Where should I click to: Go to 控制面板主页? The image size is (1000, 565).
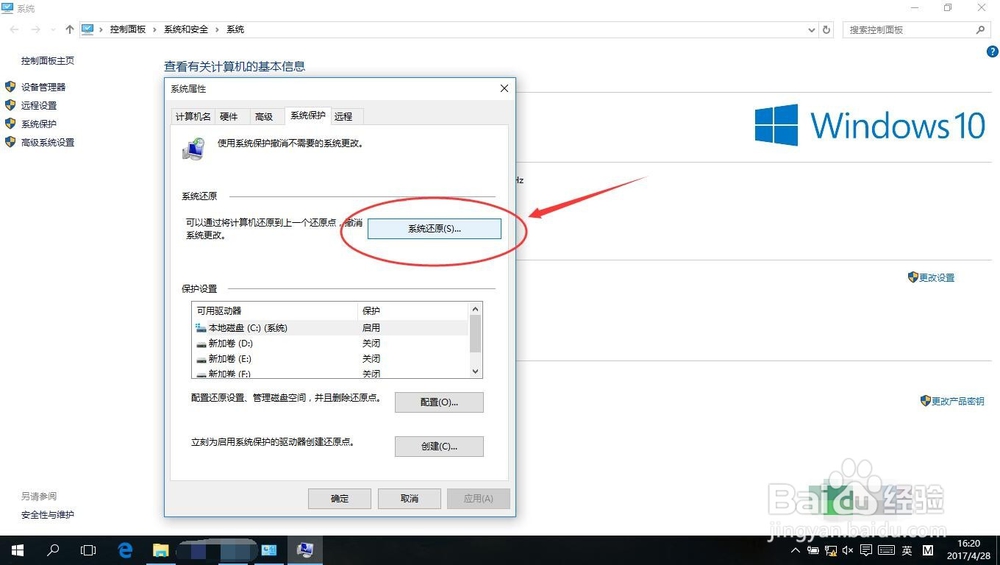click(48, 61)
